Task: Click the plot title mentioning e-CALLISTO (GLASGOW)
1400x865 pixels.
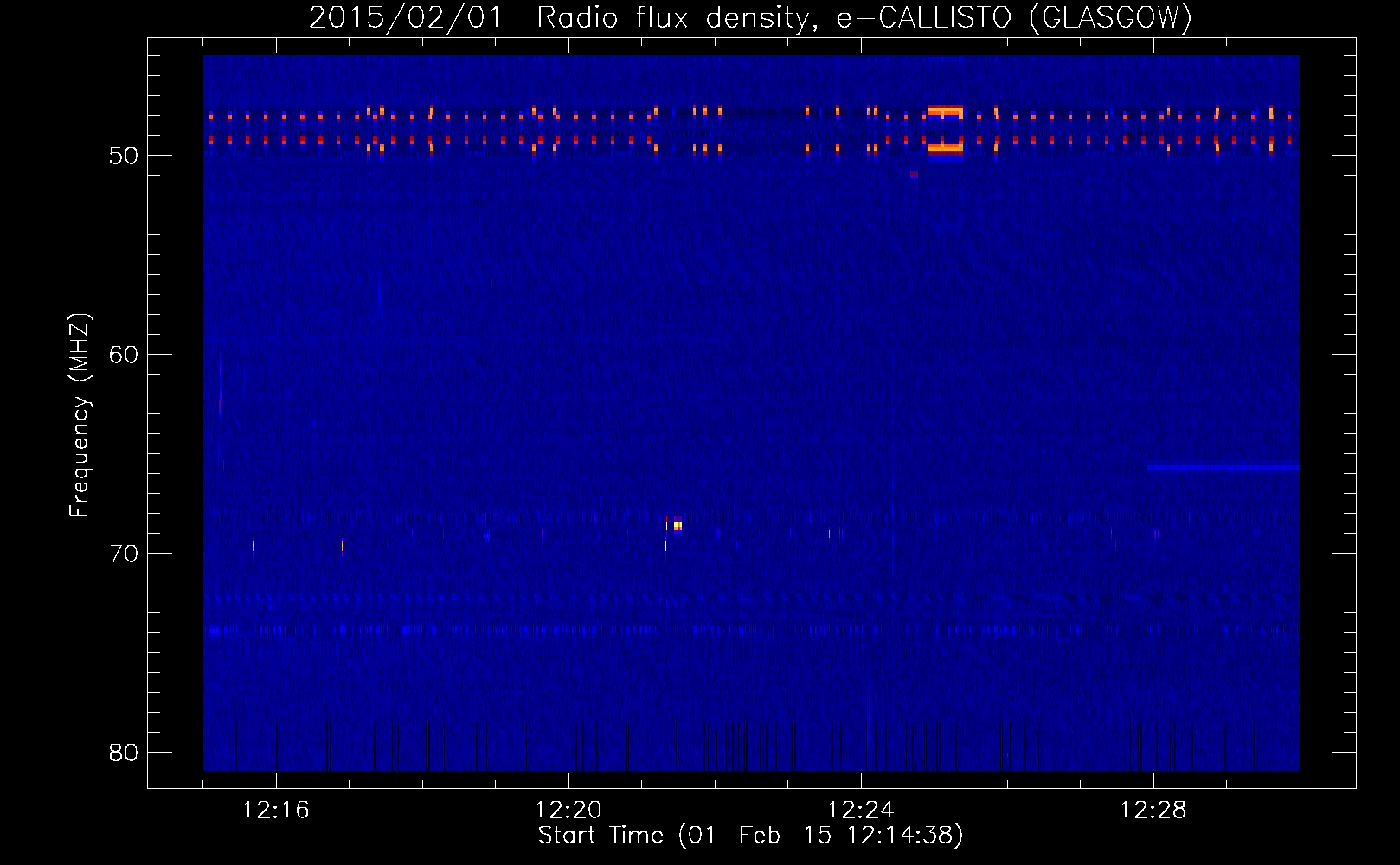Action: [x=750, y=17]
